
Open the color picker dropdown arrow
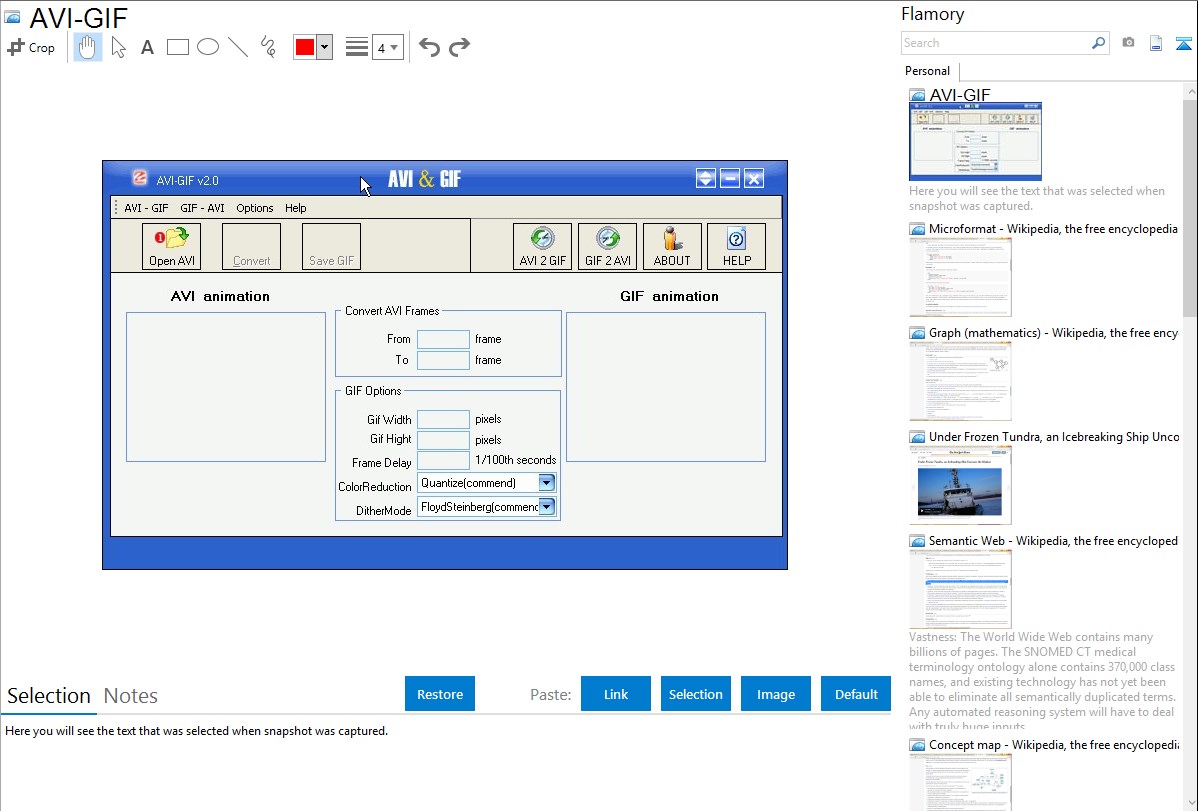325,47
